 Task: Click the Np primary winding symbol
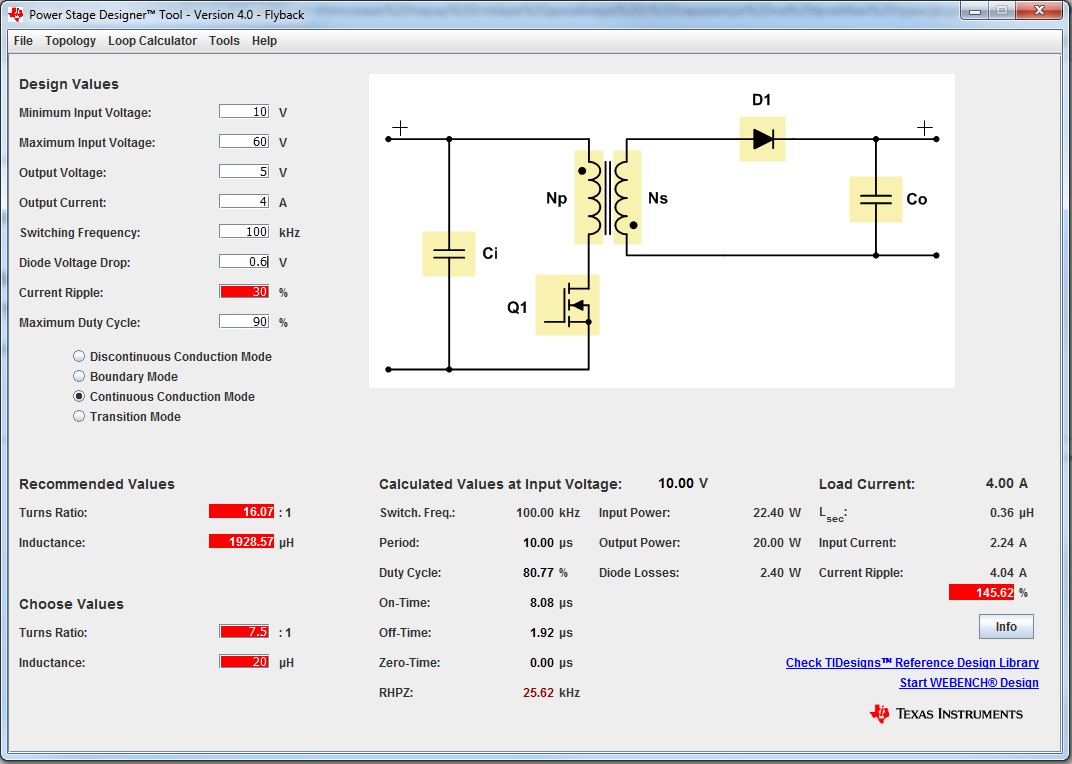(589, 198)
